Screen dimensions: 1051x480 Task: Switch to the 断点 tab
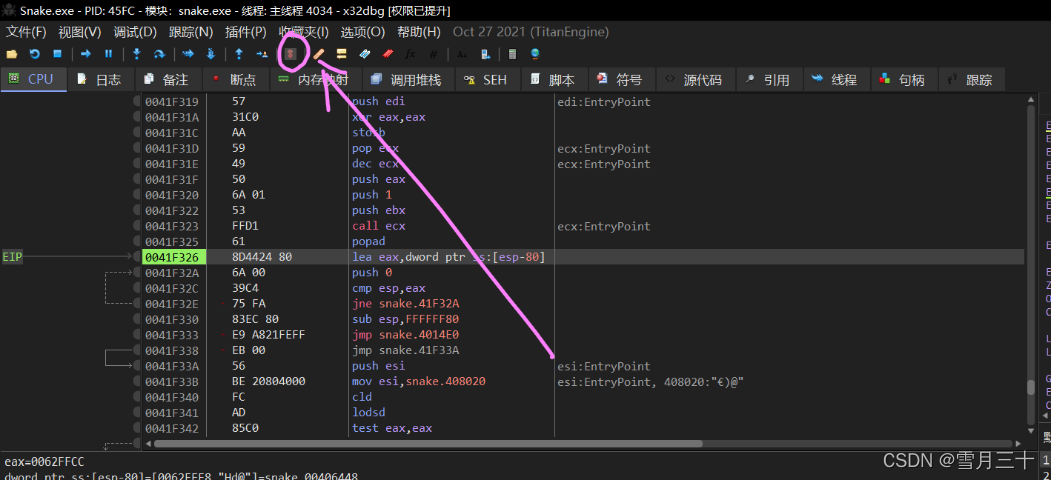point(235,80)
